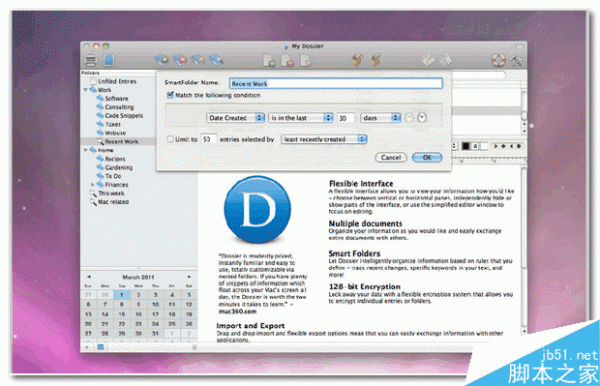The height and width of the screenshot is (386, 600).
Task: Click the list-lines view icon in toolbar
Action: (91, 60)
